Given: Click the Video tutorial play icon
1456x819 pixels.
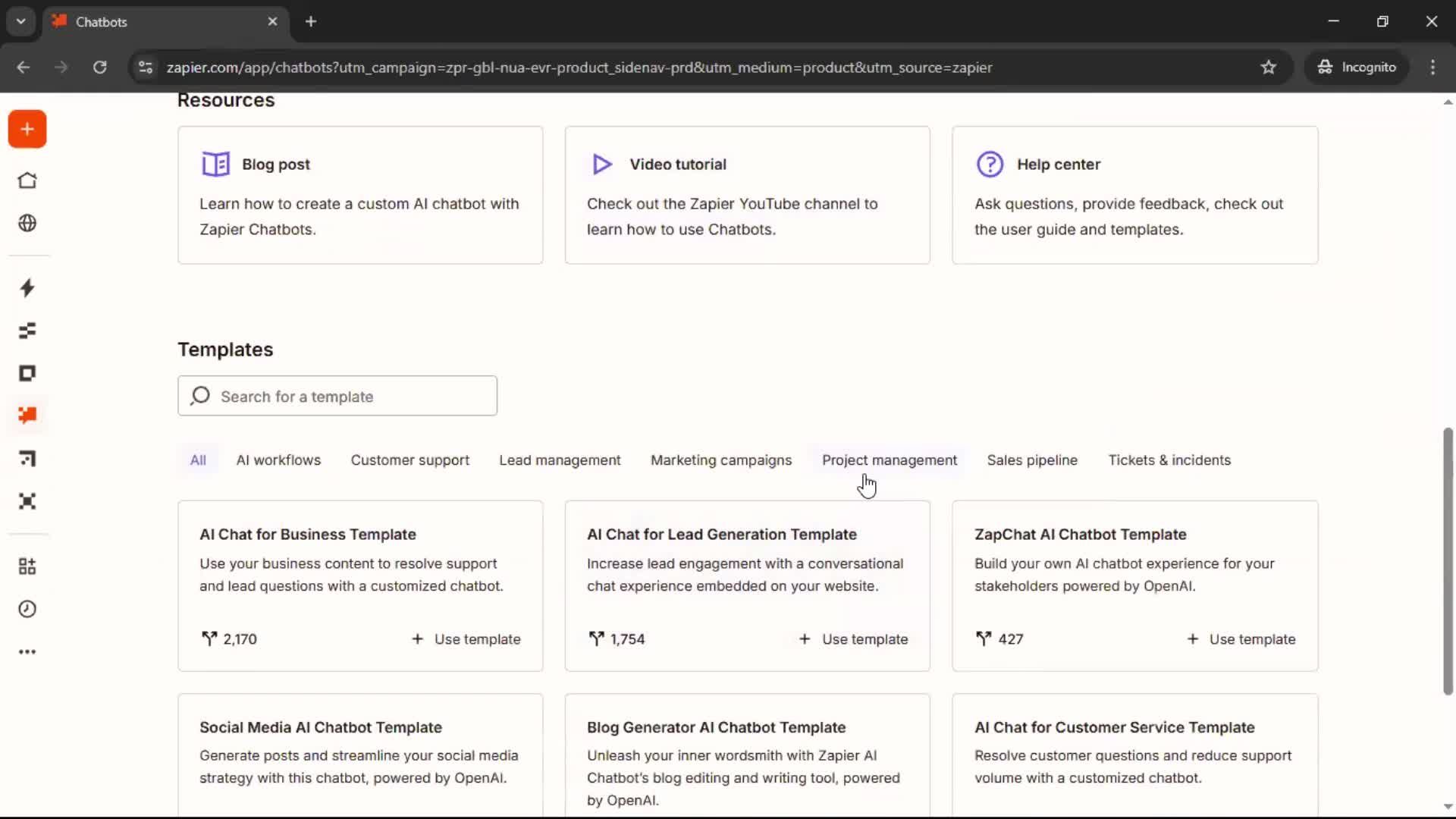Looking at the screenshot, I should tap(602, 164).
